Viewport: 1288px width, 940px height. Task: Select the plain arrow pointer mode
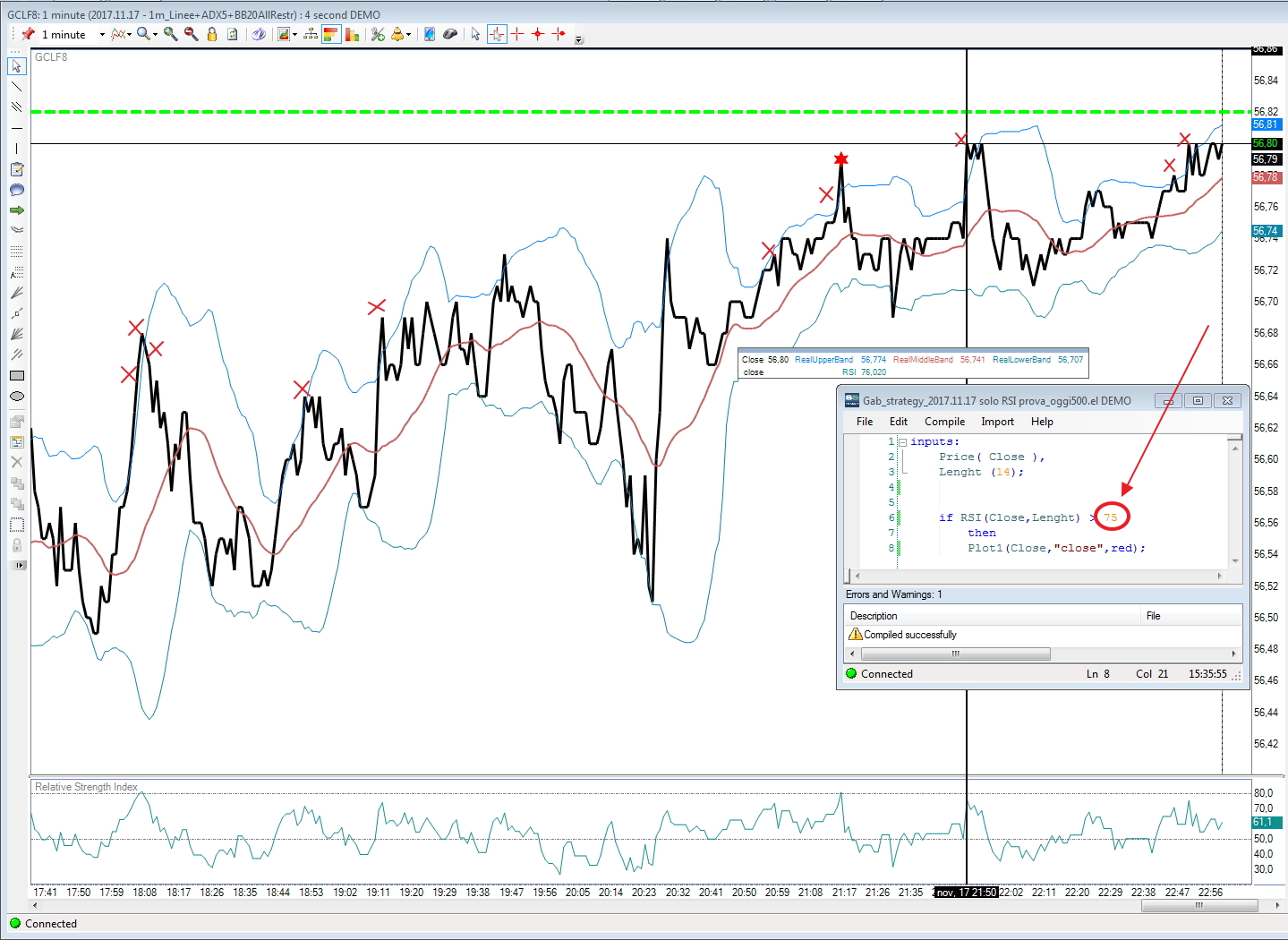(475, 34)
